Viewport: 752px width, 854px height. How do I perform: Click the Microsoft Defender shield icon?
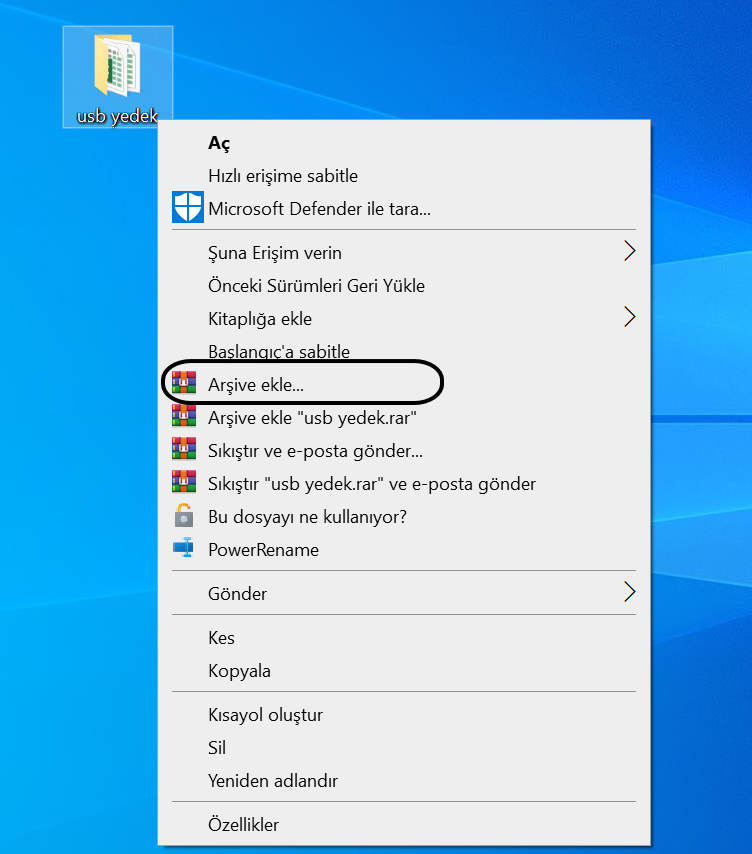187,208
